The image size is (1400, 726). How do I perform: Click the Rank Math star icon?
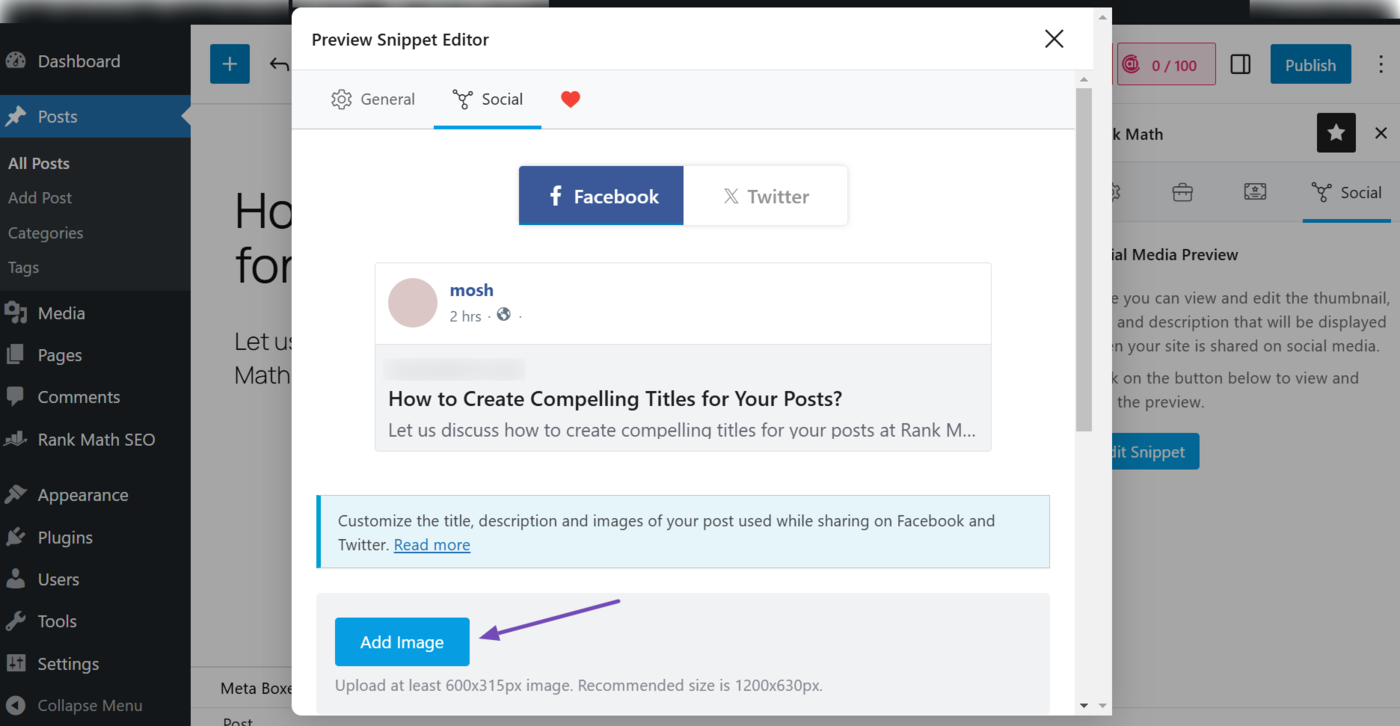click(1335, 133)
